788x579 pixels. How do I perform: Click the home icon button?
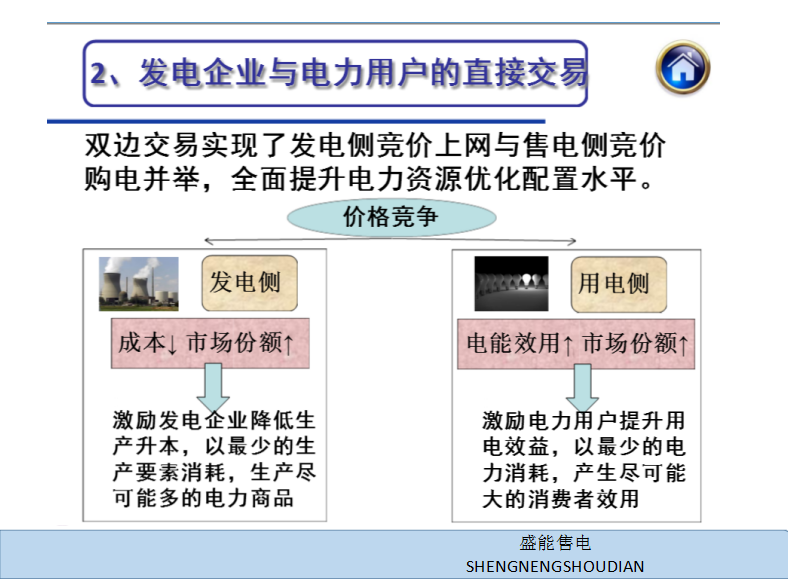tap(682, 67)
